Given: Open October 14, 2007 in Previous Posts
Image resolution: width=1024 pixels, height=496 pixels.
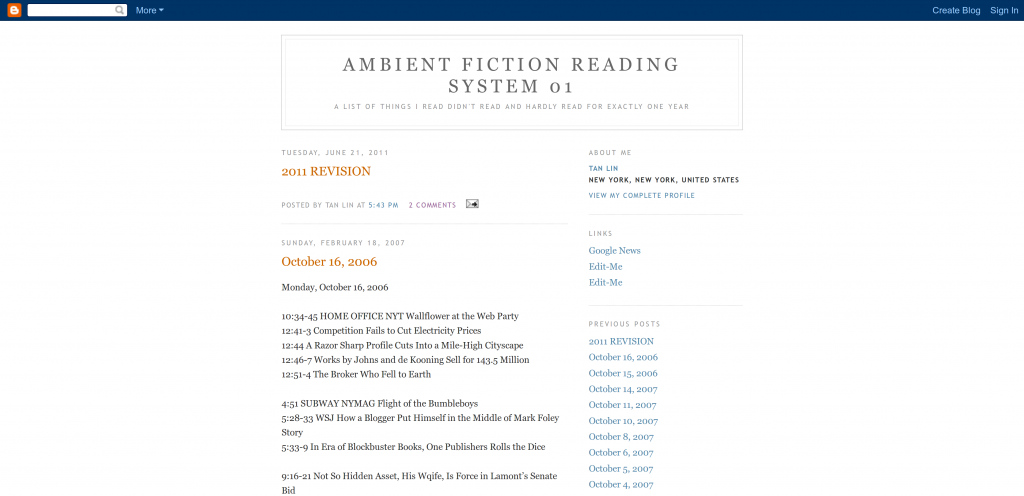Looking at the screenshot, I should tap(623, 389).
